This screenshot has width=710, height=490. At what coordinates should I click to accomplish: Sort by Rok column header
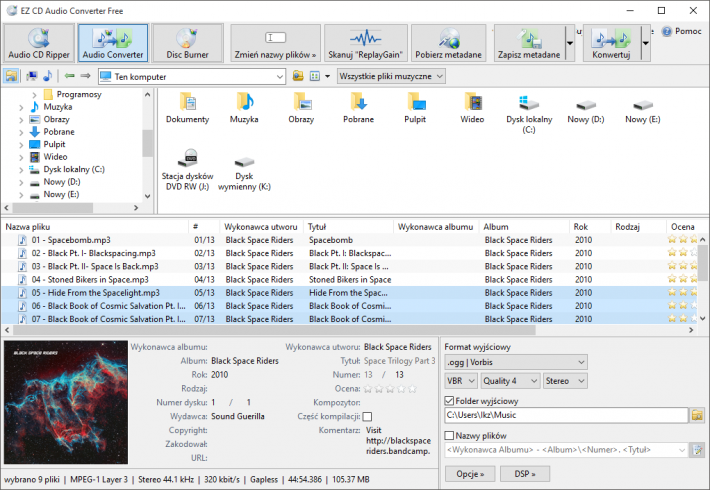589,227
